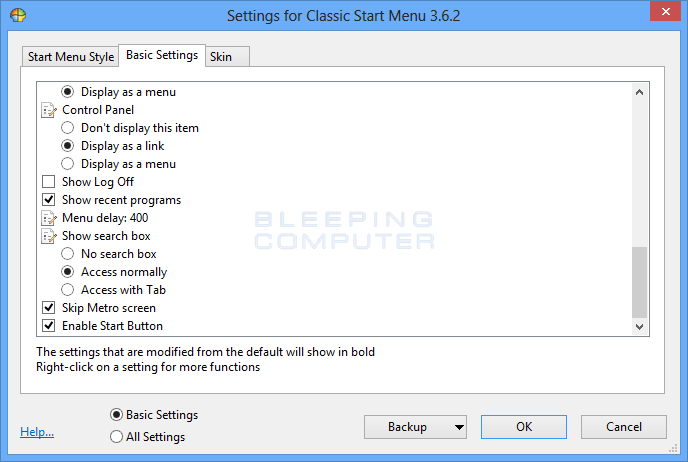Open the Basic Settings tab

pyautogui.click(x=162, y=55)
